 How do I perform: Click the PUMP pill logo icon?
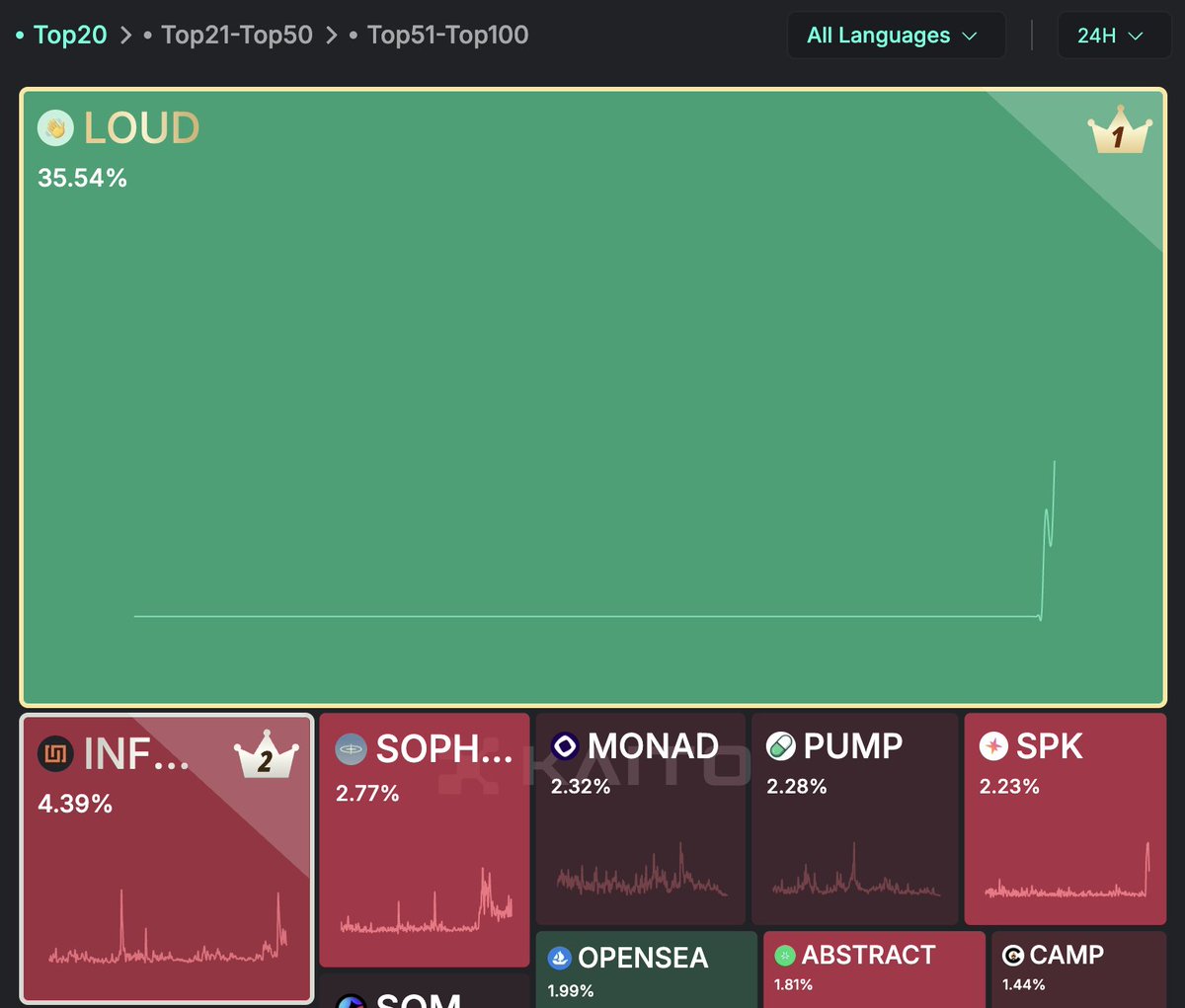[x=781, y=746]
